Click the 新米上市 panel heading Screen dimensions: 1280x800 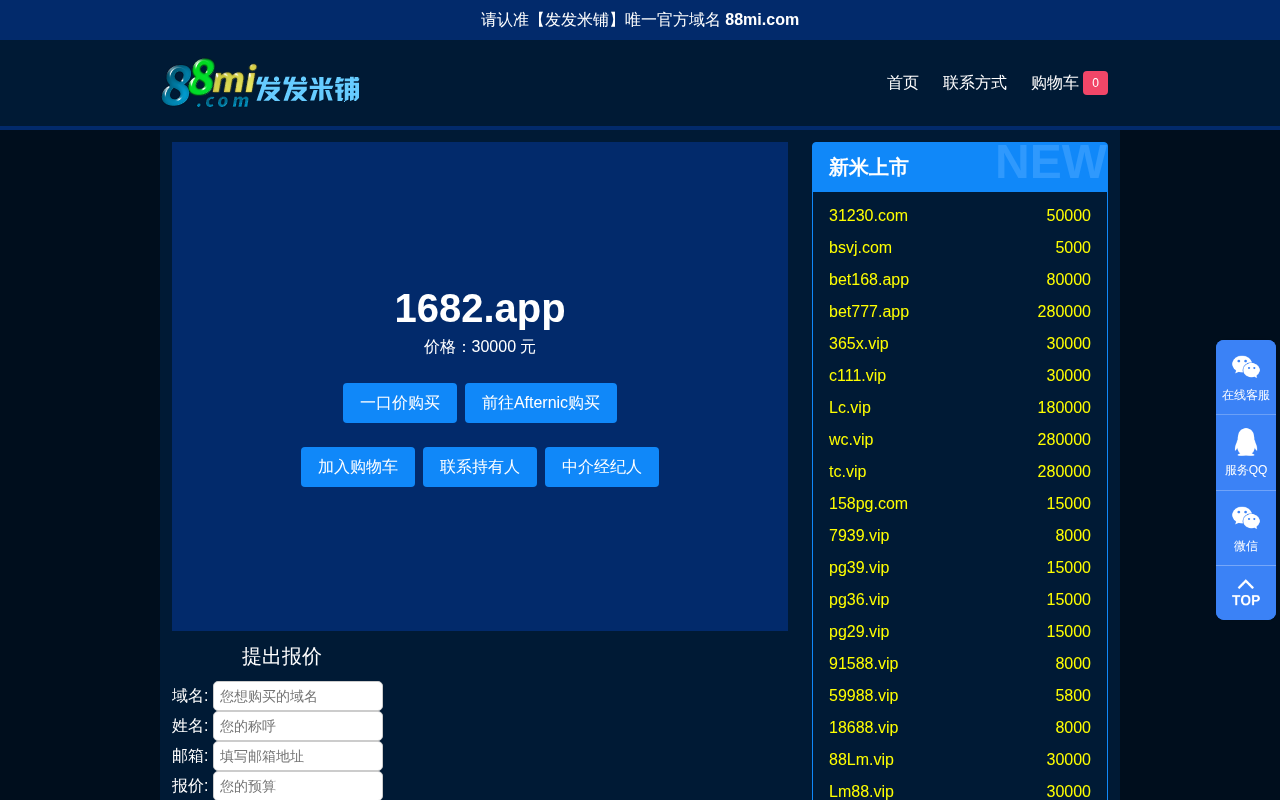pos(868,167)
